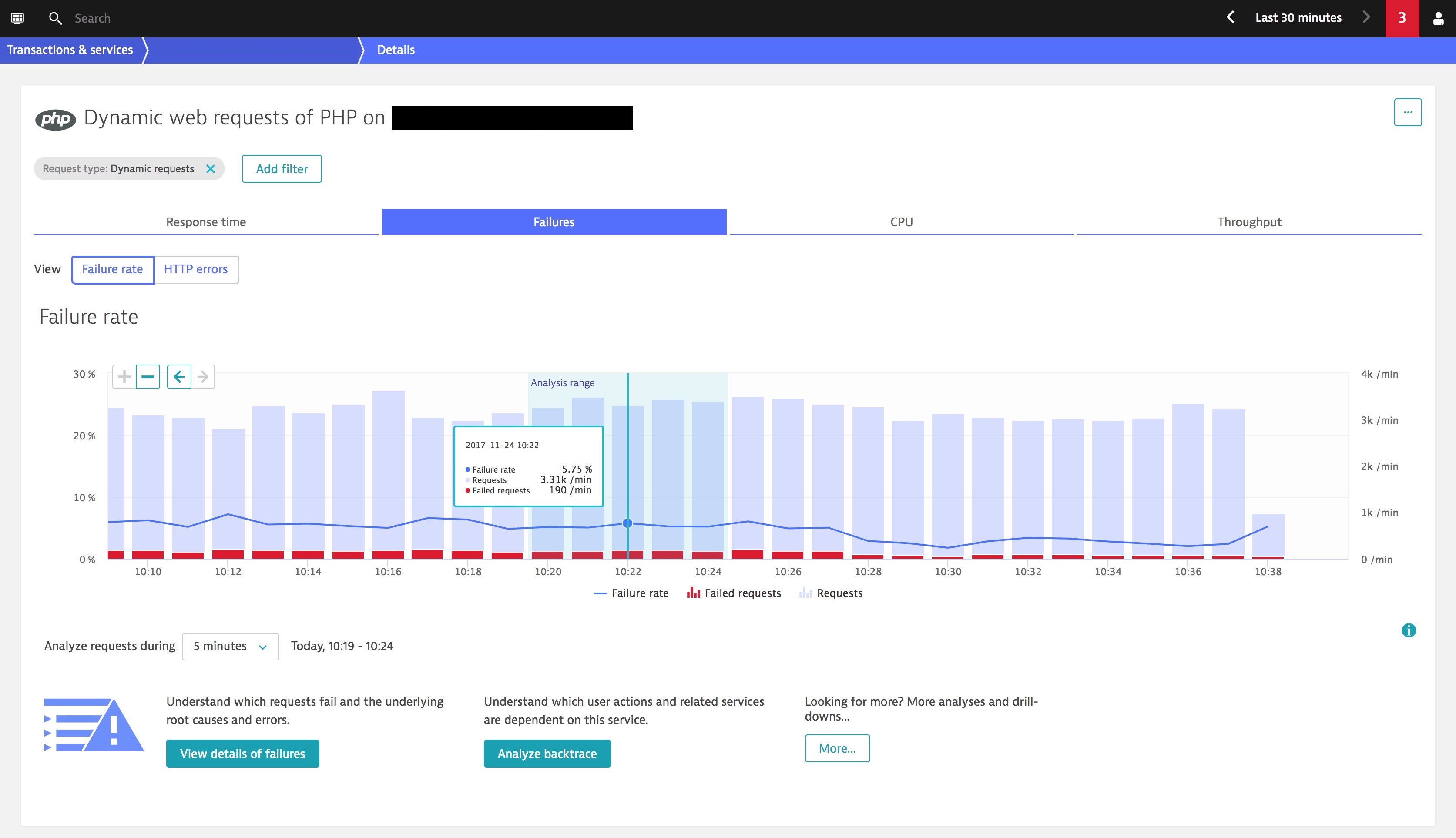Click the Add filter button
The height and width of the screenshot is (838, 1456).
coord(282,169)
